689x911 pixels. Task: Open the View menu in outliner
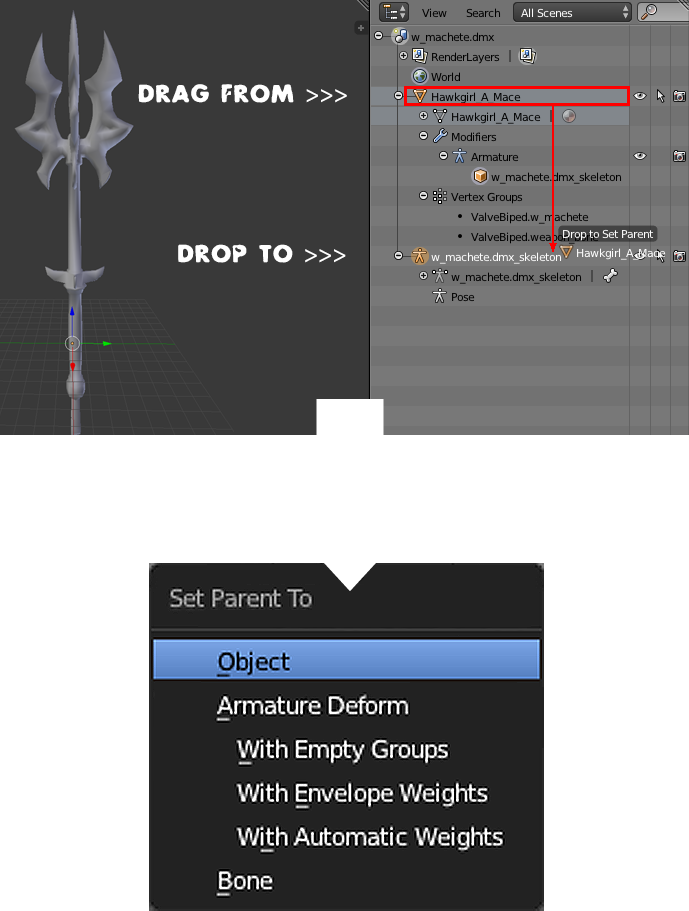(x=434, y=13)
